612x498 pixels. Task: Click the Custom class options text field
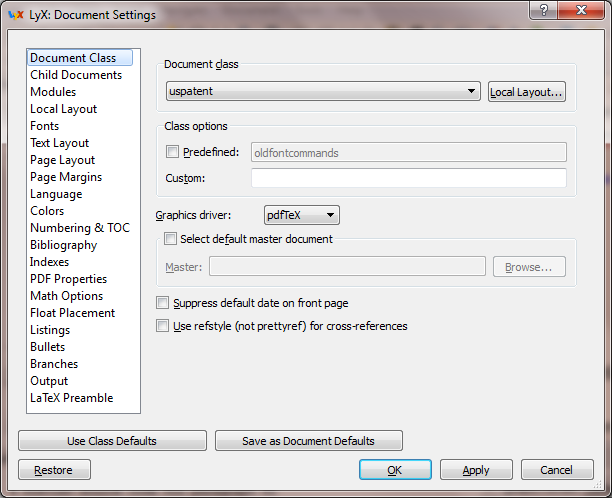coord(408,178)
